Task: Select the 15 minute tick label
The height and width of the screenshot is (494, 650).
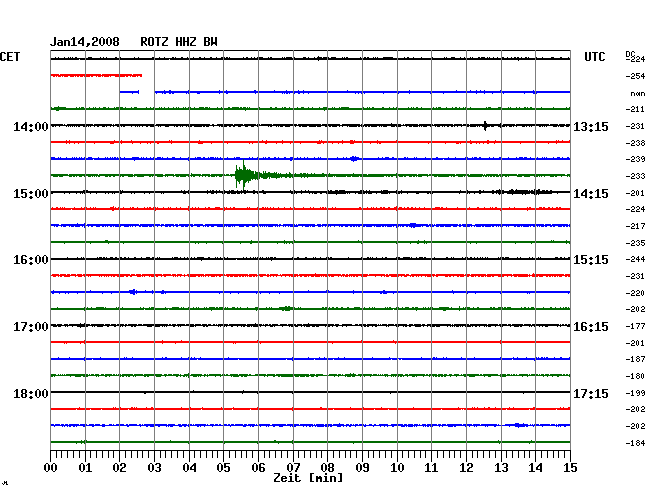Action: 570,468
